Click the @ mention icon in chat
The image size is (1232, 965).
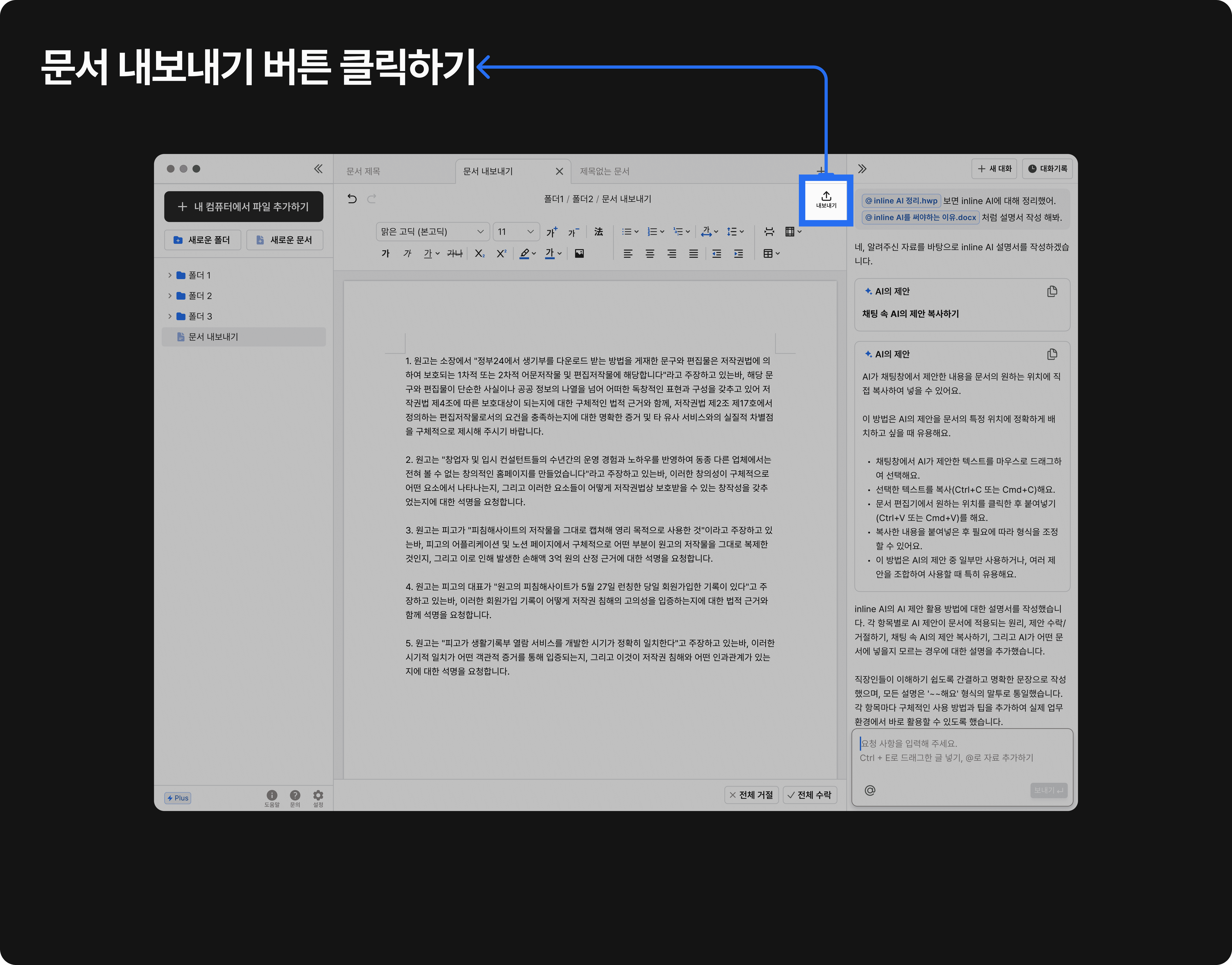pos(870,790)
